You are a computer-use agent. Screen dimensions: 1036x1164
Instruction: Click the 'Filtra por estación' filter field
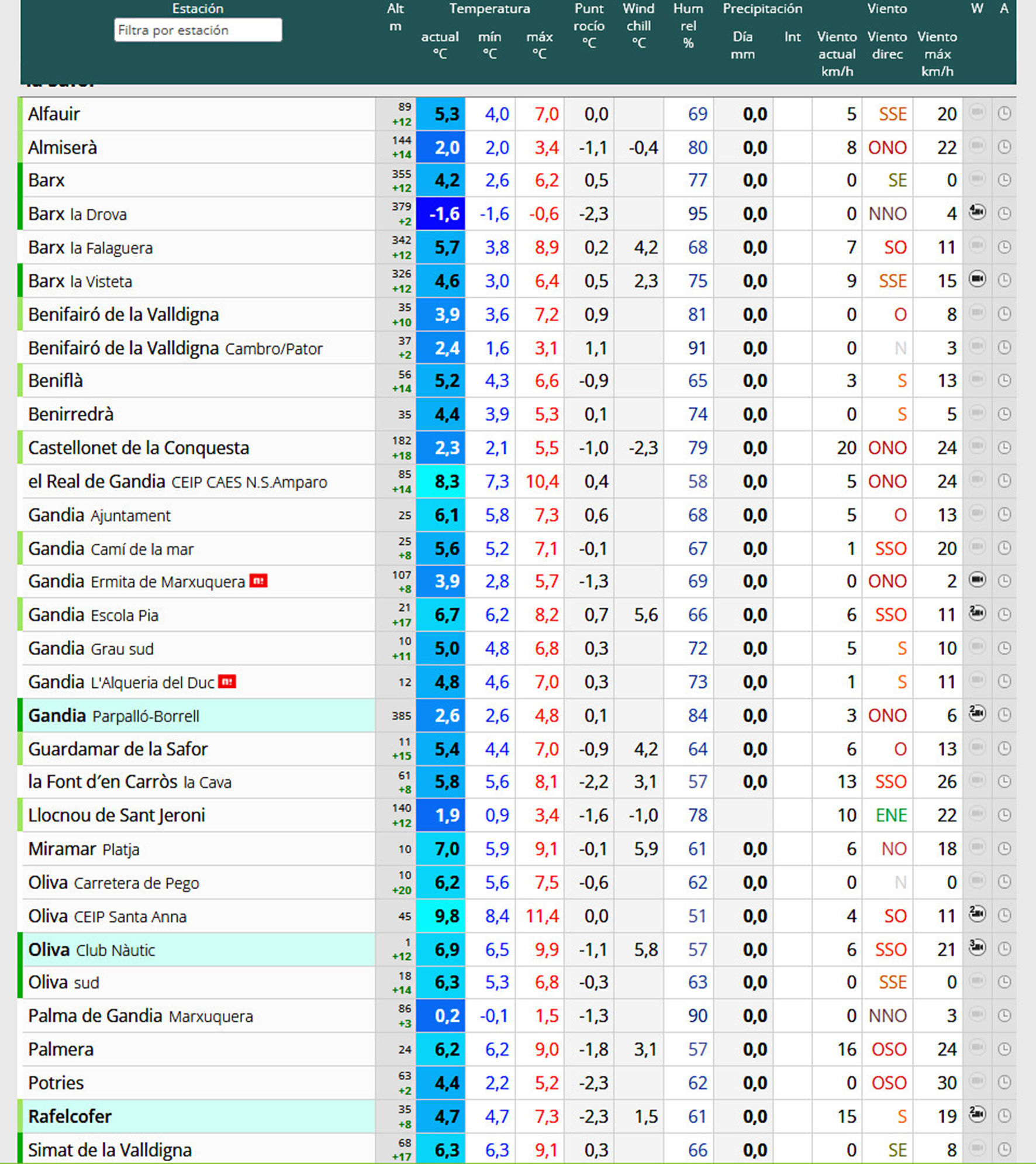click(198, 30)
